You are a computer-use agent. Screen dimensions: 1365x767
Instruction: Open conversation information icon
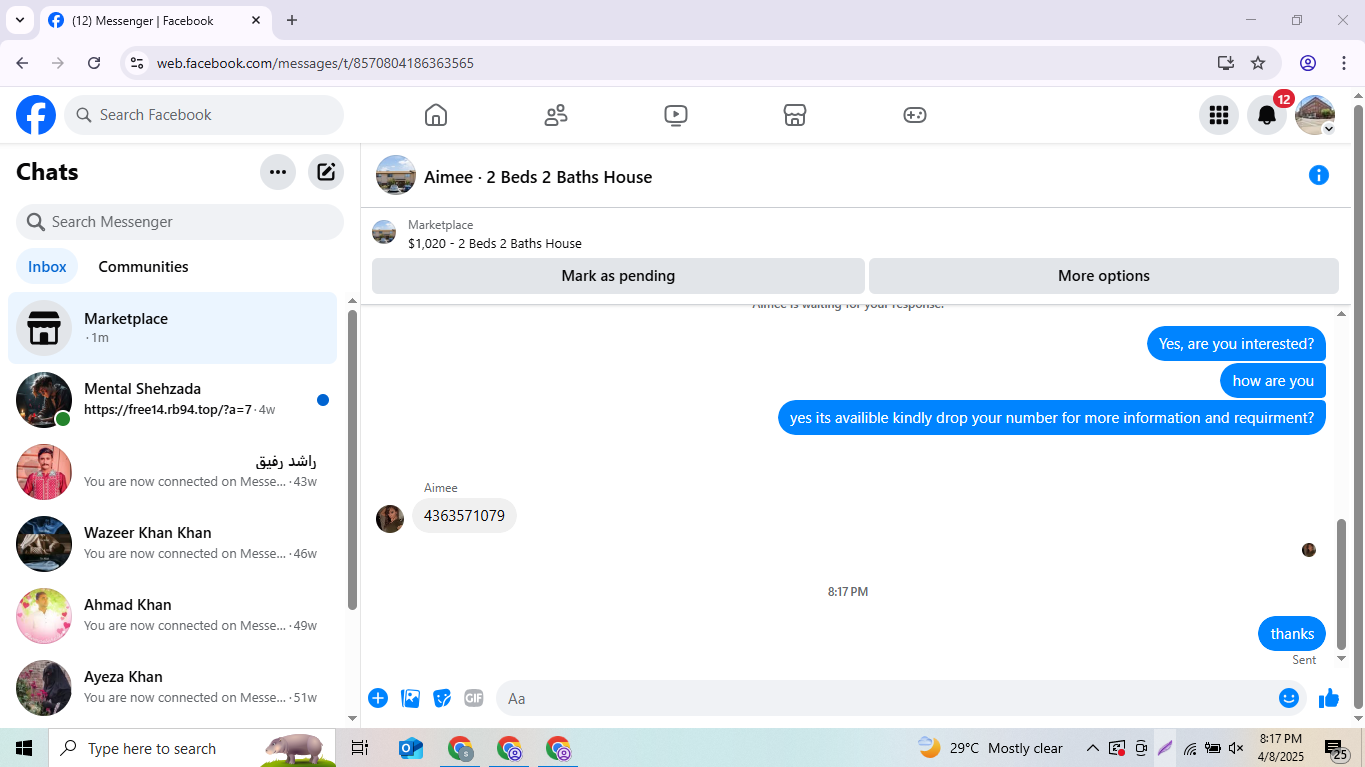click(1319, 175)
